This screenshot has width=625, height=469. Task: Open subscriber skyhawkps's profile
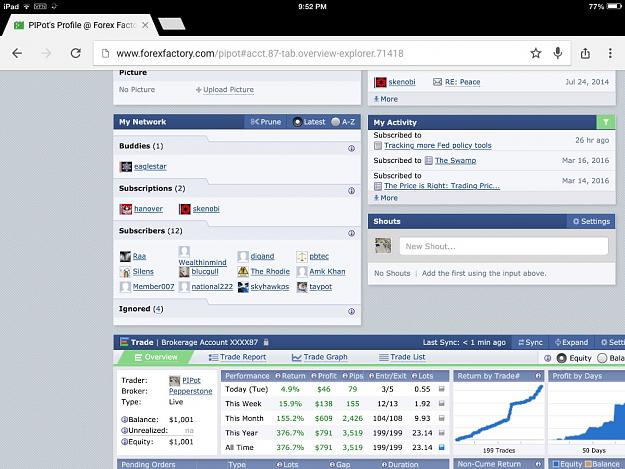270,287
